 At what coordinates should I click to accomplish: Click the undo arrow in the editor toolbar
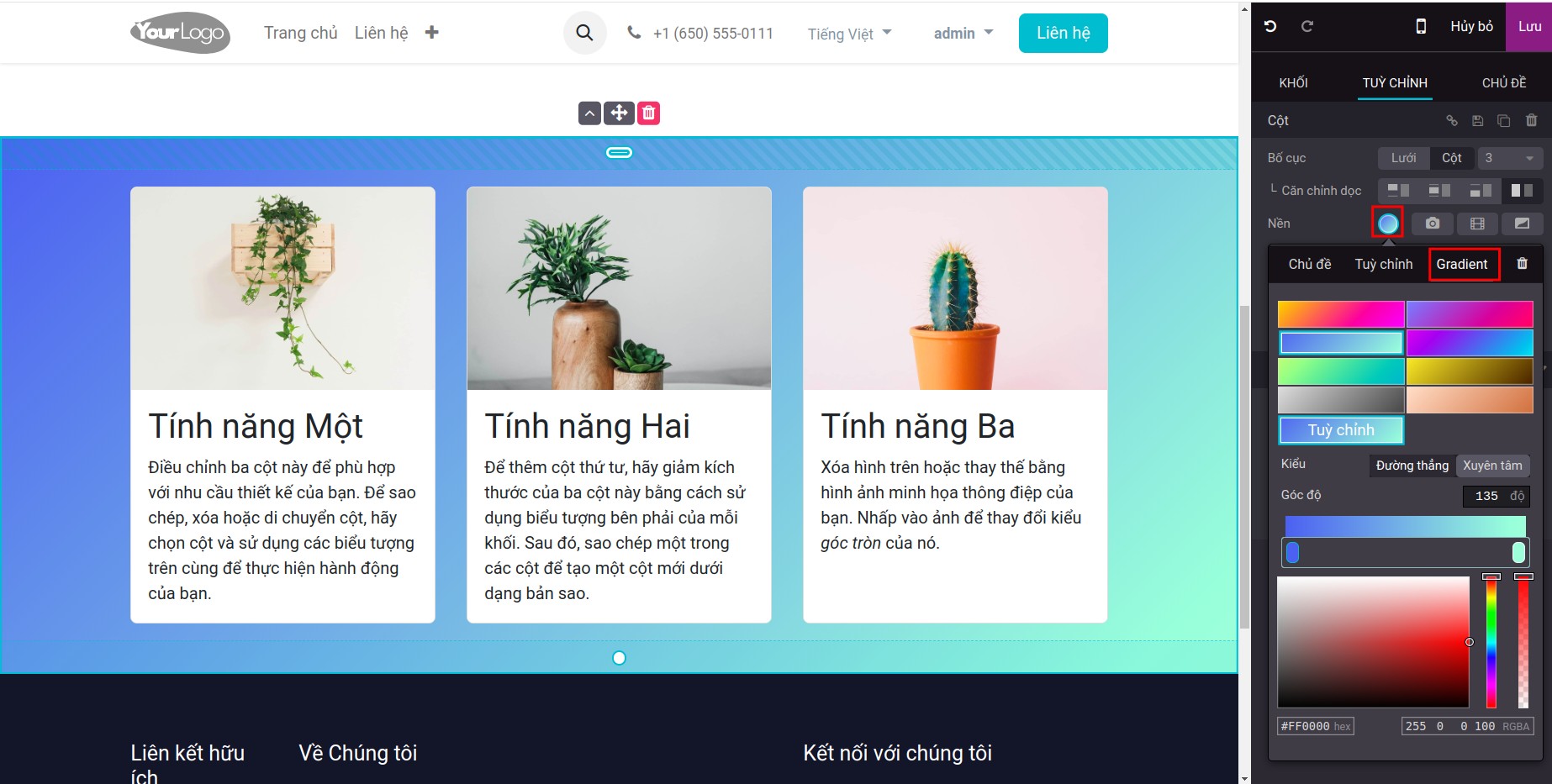pos(1270,26)
